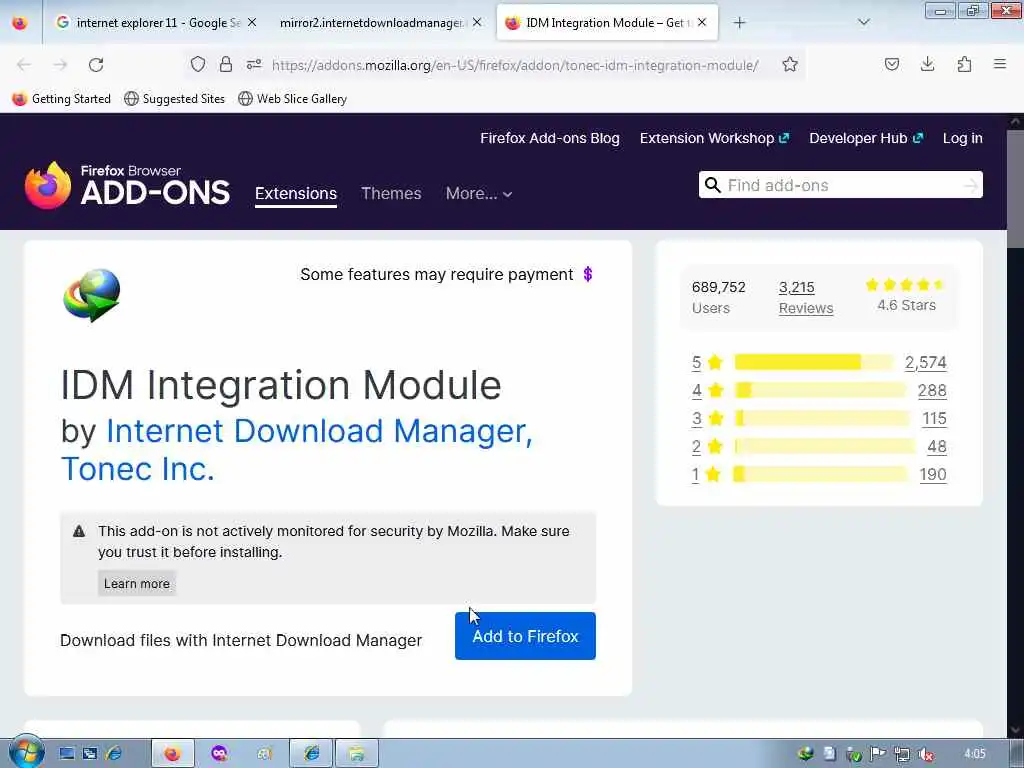
Task: Click the address bar URL
Action: pyautogui.click(x=515, y=65)
